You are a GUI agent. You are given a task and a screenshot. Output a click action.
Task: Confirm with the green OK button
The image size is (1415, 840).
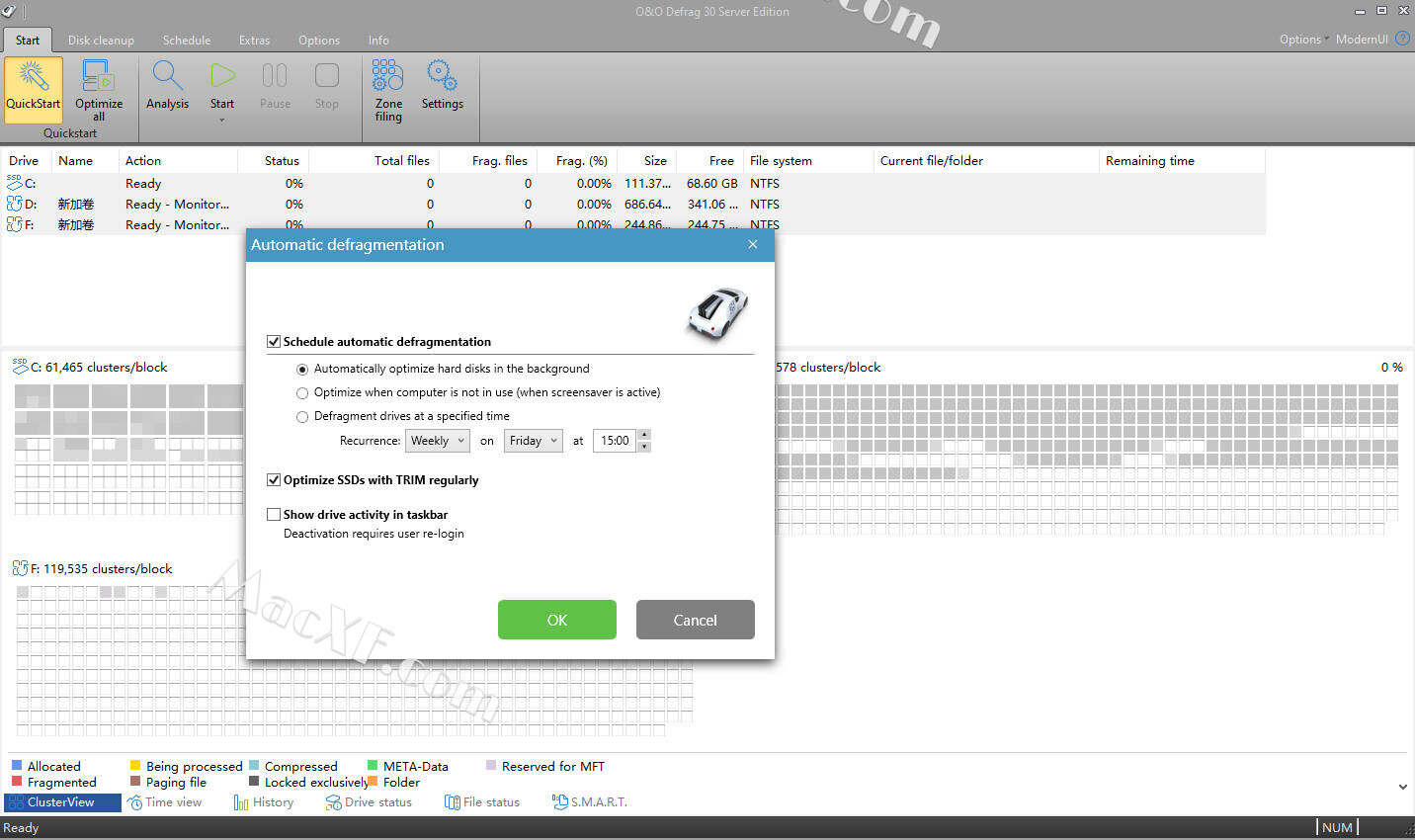pyautogui.click(x=556, y=620)
